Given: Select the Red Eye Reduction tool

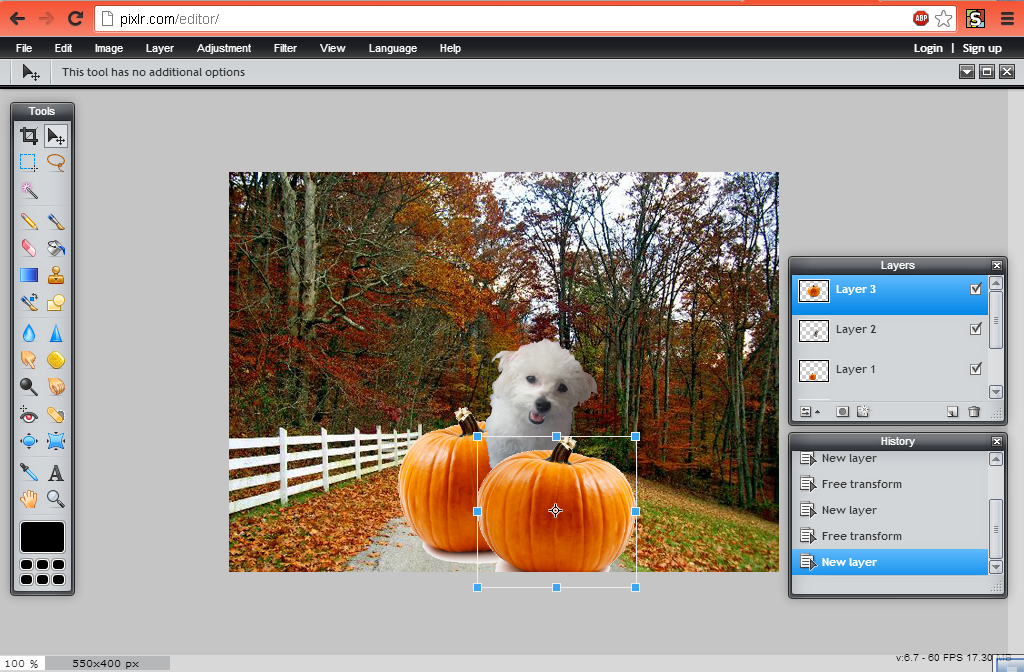Looking at the screenshot, I should [29, 415].
